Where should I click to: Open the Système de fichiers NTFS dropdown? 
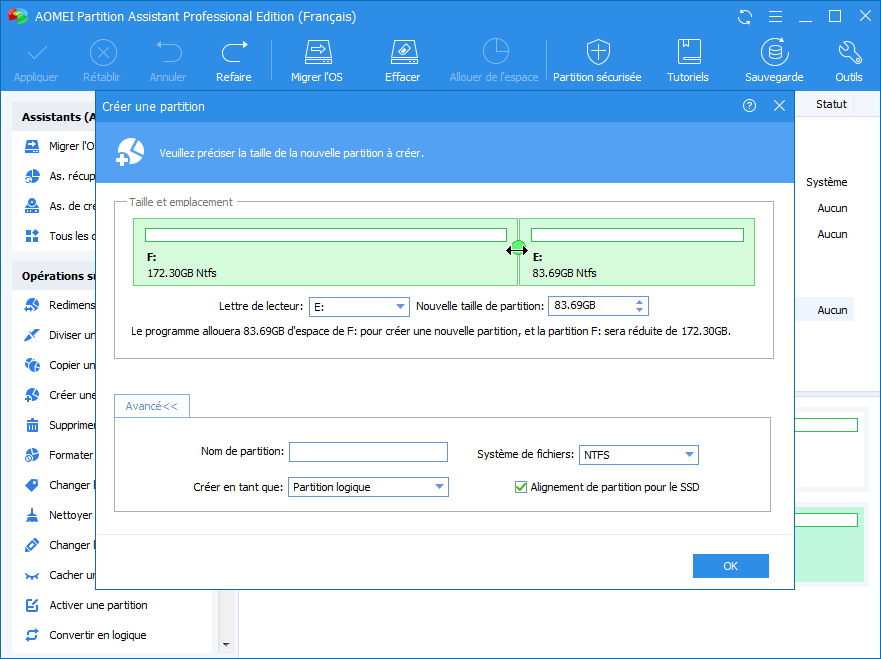tap(639, 455)
